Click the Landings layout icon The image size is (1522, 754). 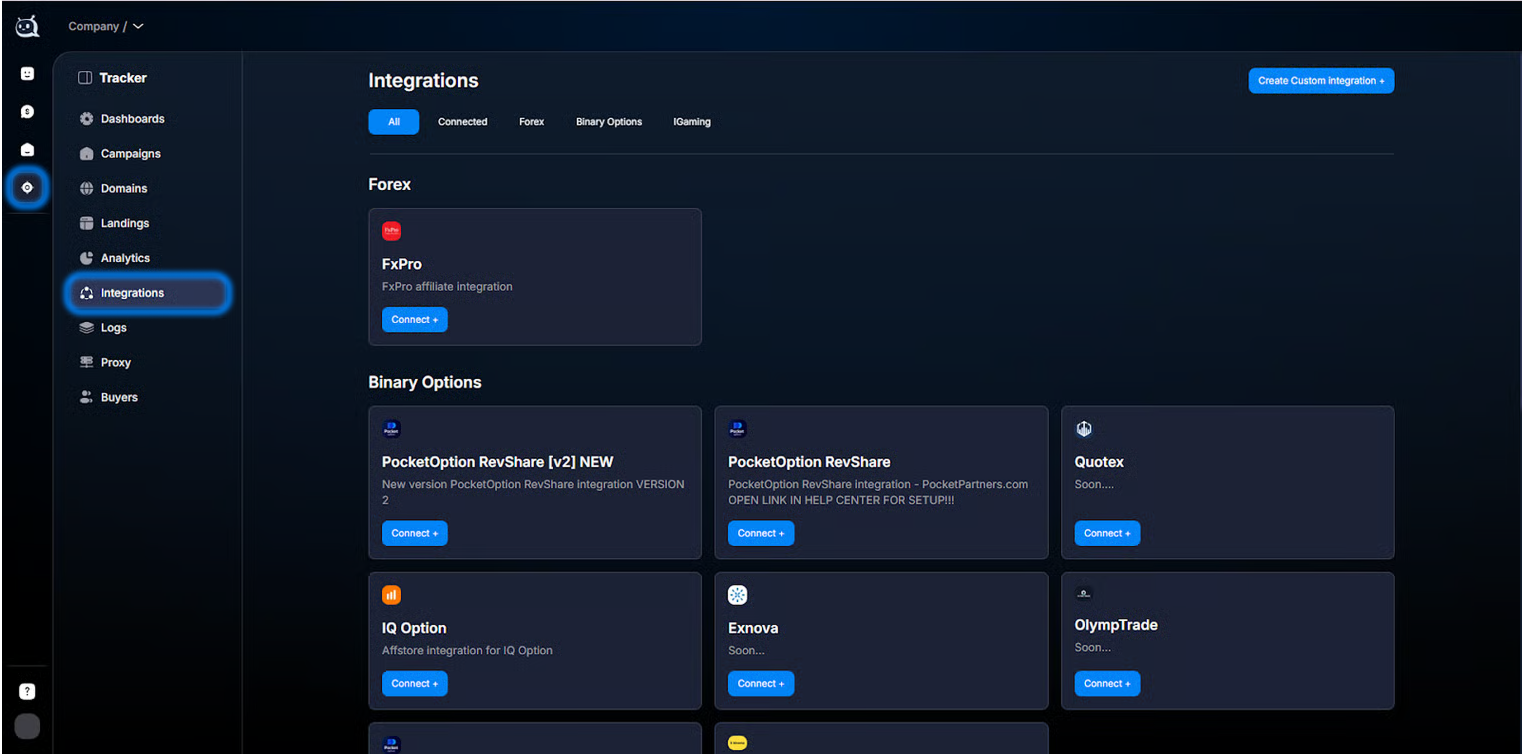(x=87, y=224)
